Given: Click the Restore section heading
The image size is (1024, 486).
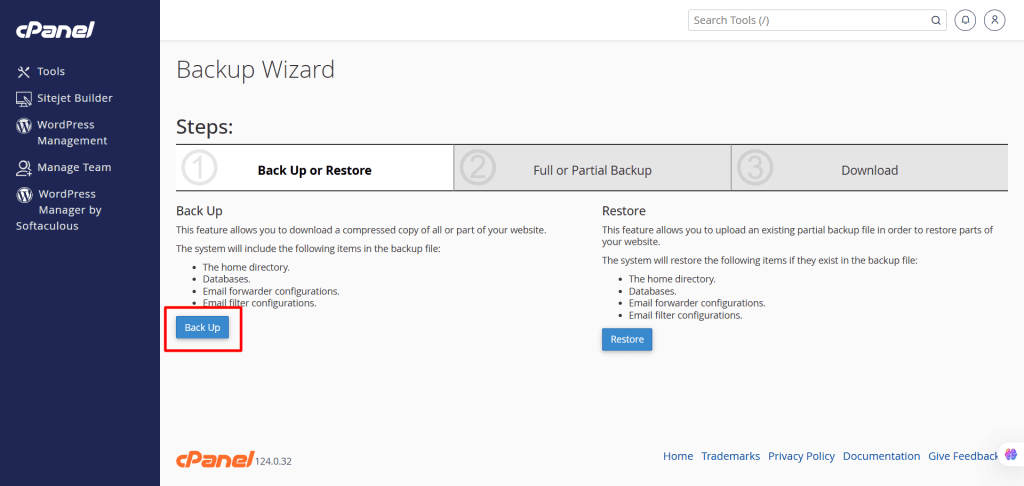Looking at the screenshot, I should (624, 211).
